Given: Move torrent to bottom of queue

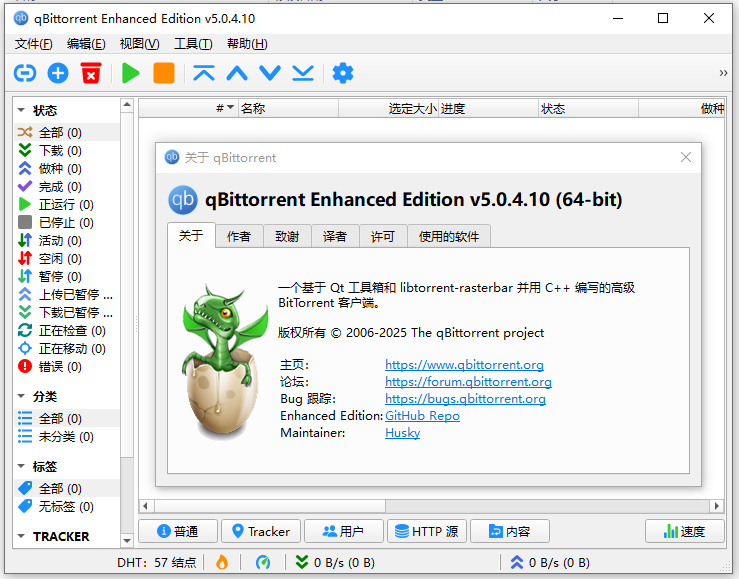Looking at the screenshot, I should click(x=303, y=73).
